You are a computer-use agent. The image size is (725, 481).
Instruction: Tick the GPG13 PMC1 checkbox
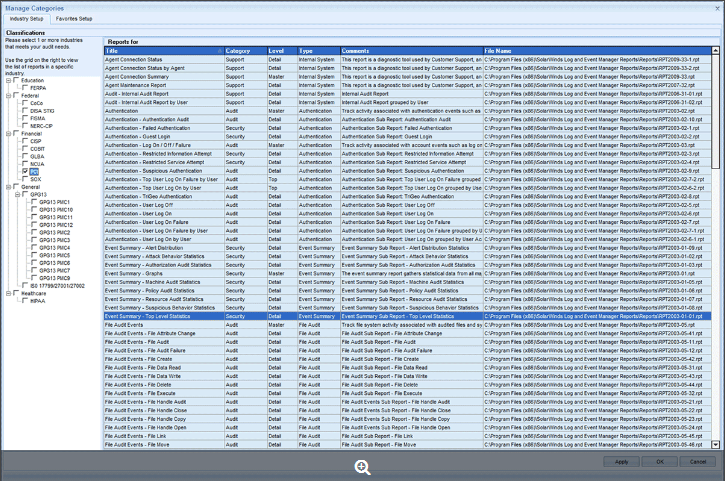tap(34, 202)
